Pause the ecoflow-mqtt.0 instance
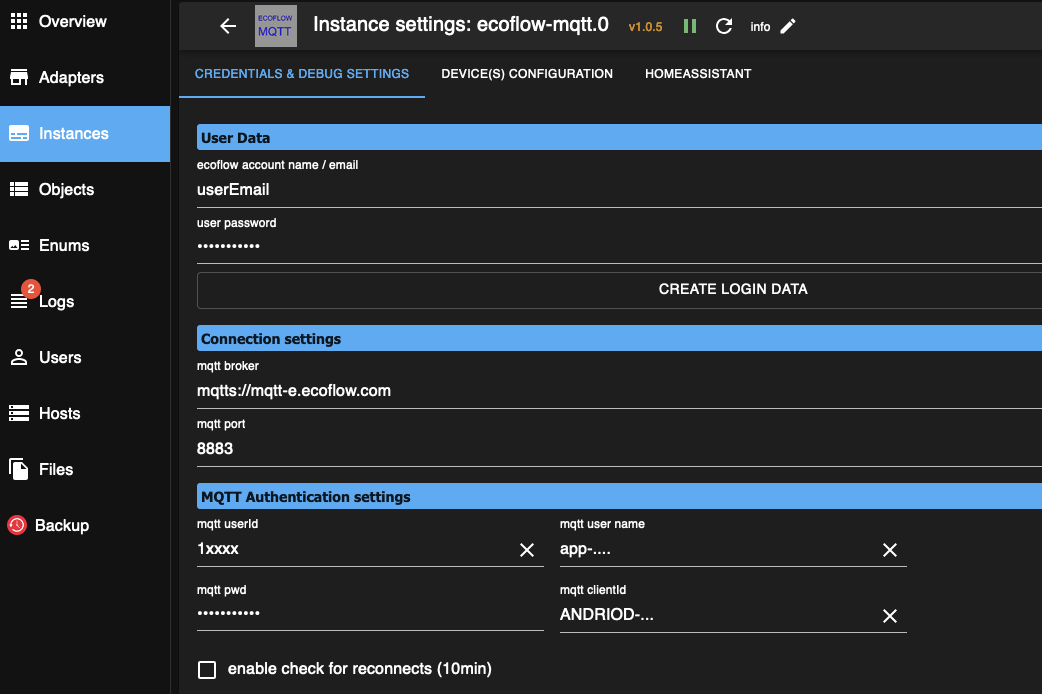 pyautogui.click(x=690, y=26)
